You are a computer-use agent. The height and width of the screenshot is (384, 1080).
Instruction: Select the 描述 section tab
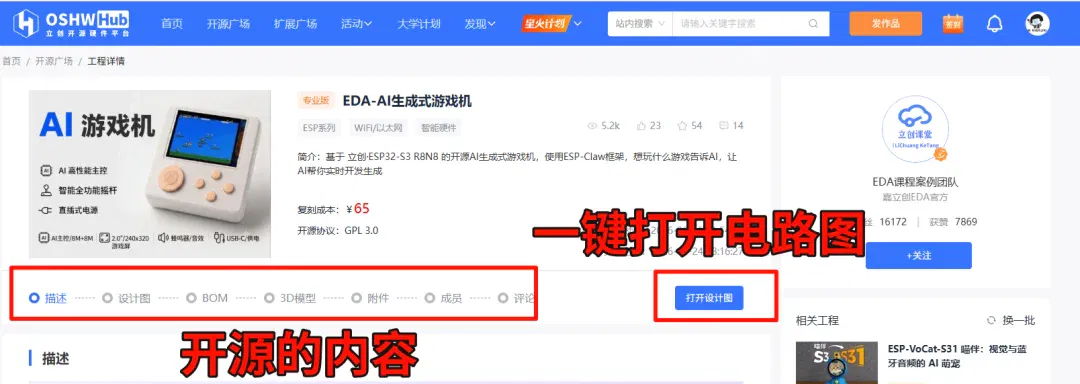pyautogui.click(x=48, y=298)
